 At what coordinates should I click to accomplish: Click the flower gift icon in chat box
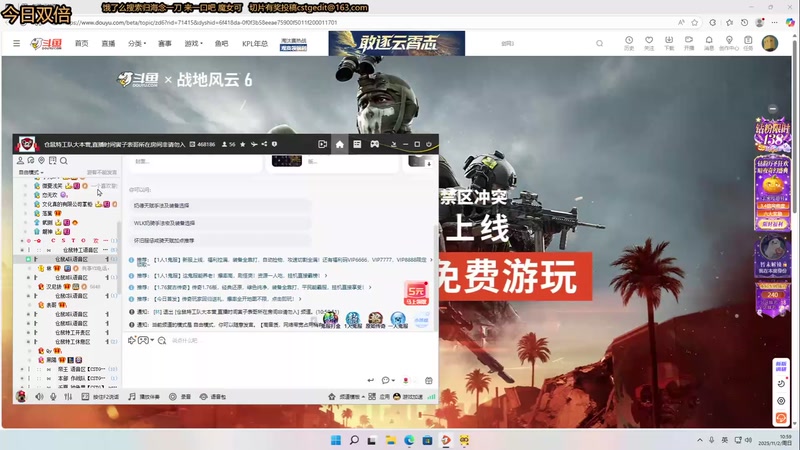tap(406, 380)
